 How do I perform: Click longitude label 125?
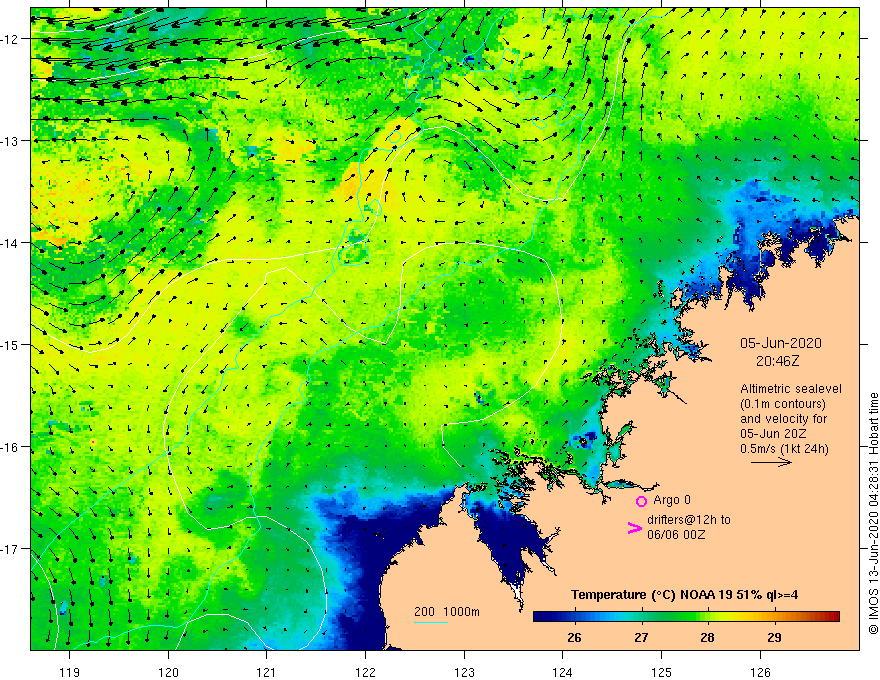(x=662, y=672)
